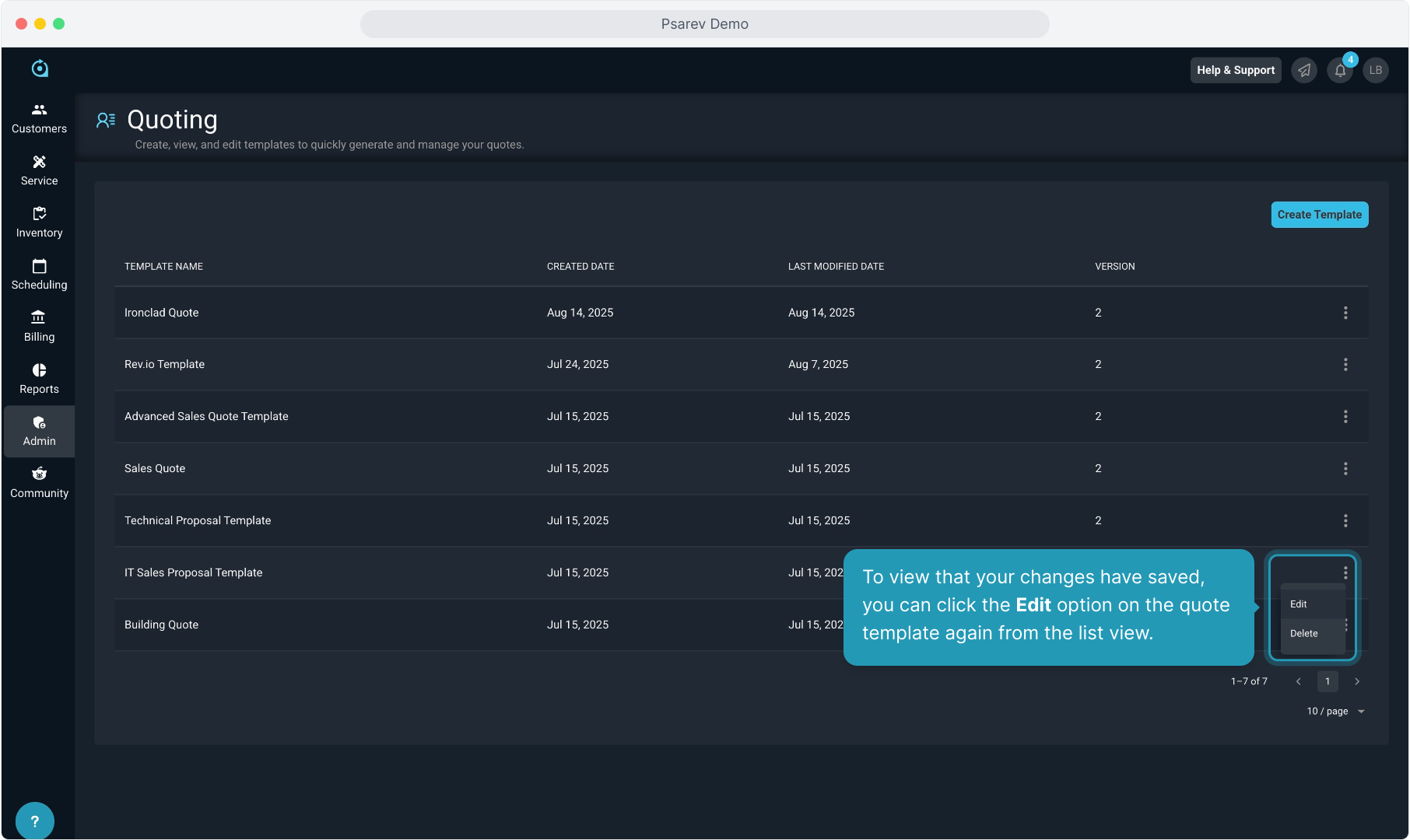Viewport: 1410px width, 840px height.
Task: Click the paper plane send icon
Action: pyautogui.click(x=1304, y=71)
